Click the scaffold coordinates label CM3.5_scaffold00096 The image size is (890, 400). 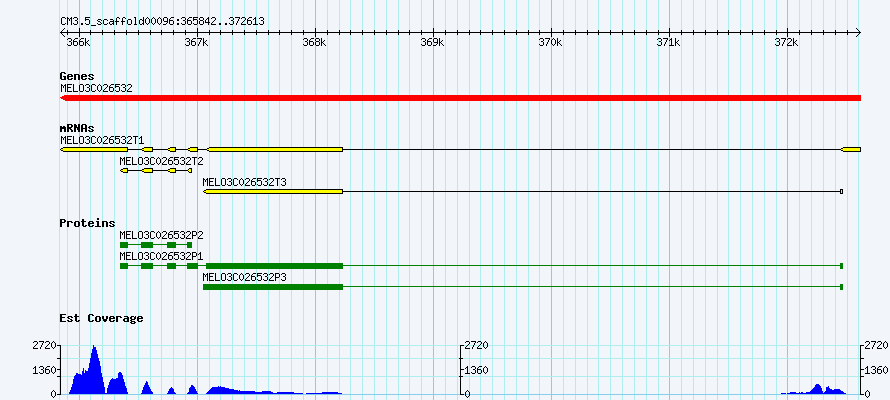[x=162, y=22]
